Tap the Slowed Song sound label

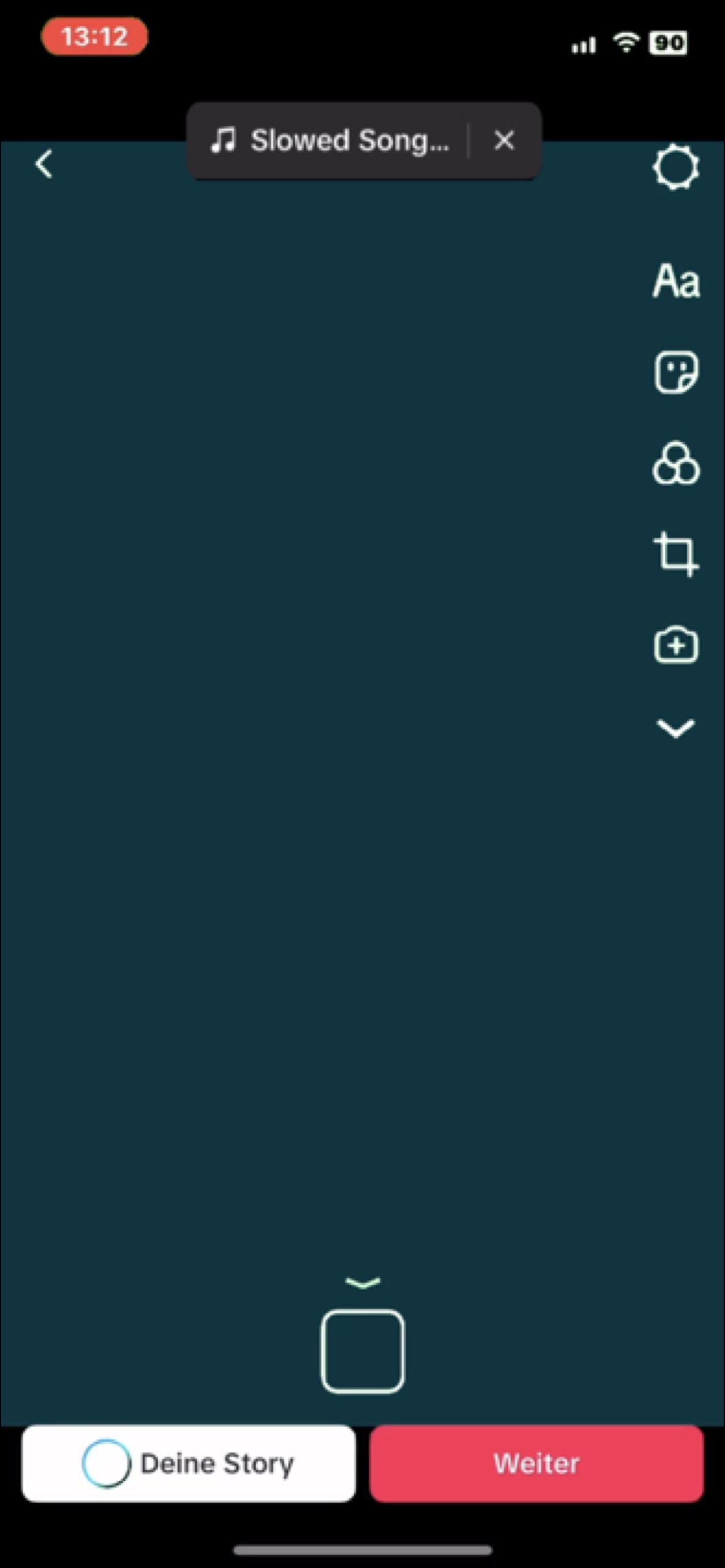pos(350,140)
